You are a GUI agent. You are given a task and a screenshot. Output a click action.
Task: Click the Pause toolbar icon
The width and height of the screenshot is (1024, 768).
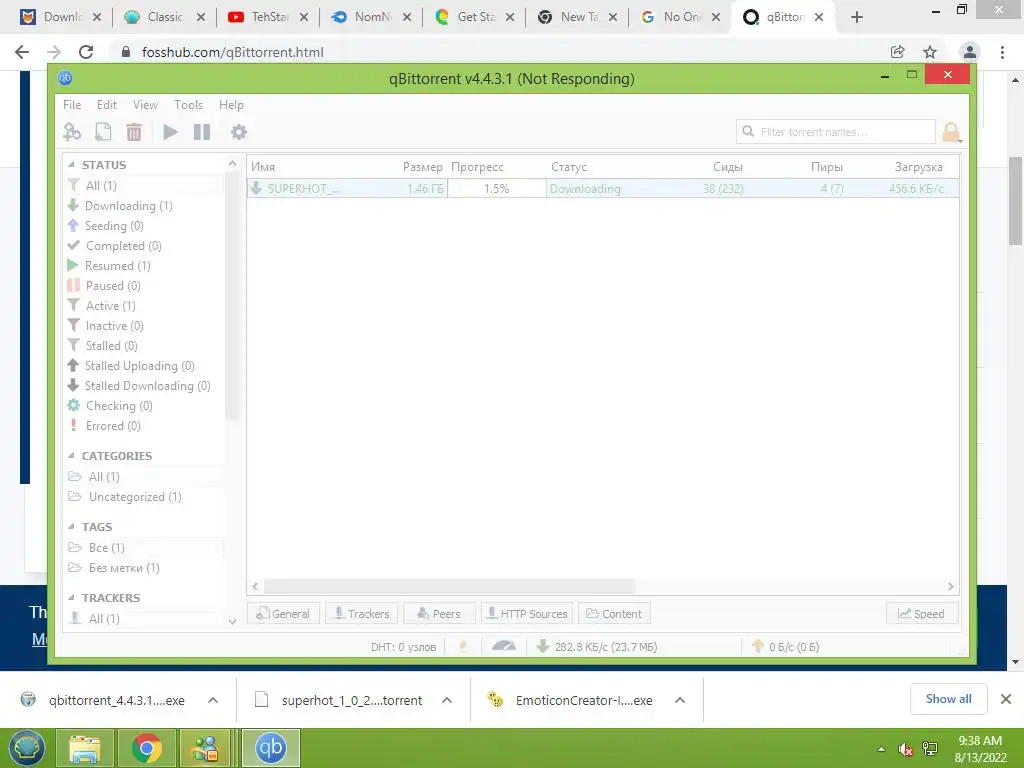click(202, 132)
